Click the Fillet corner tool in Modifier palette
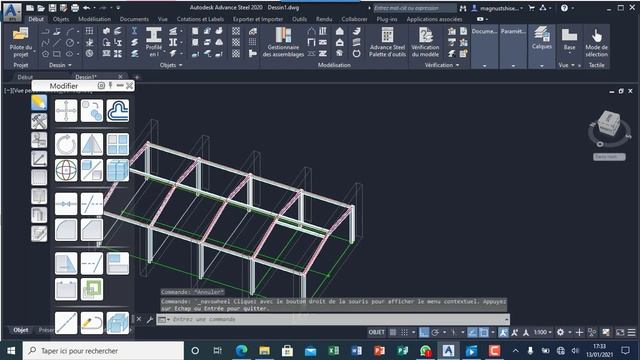The width and height of the screenshot is (640, 360). (x=66, y=230)
